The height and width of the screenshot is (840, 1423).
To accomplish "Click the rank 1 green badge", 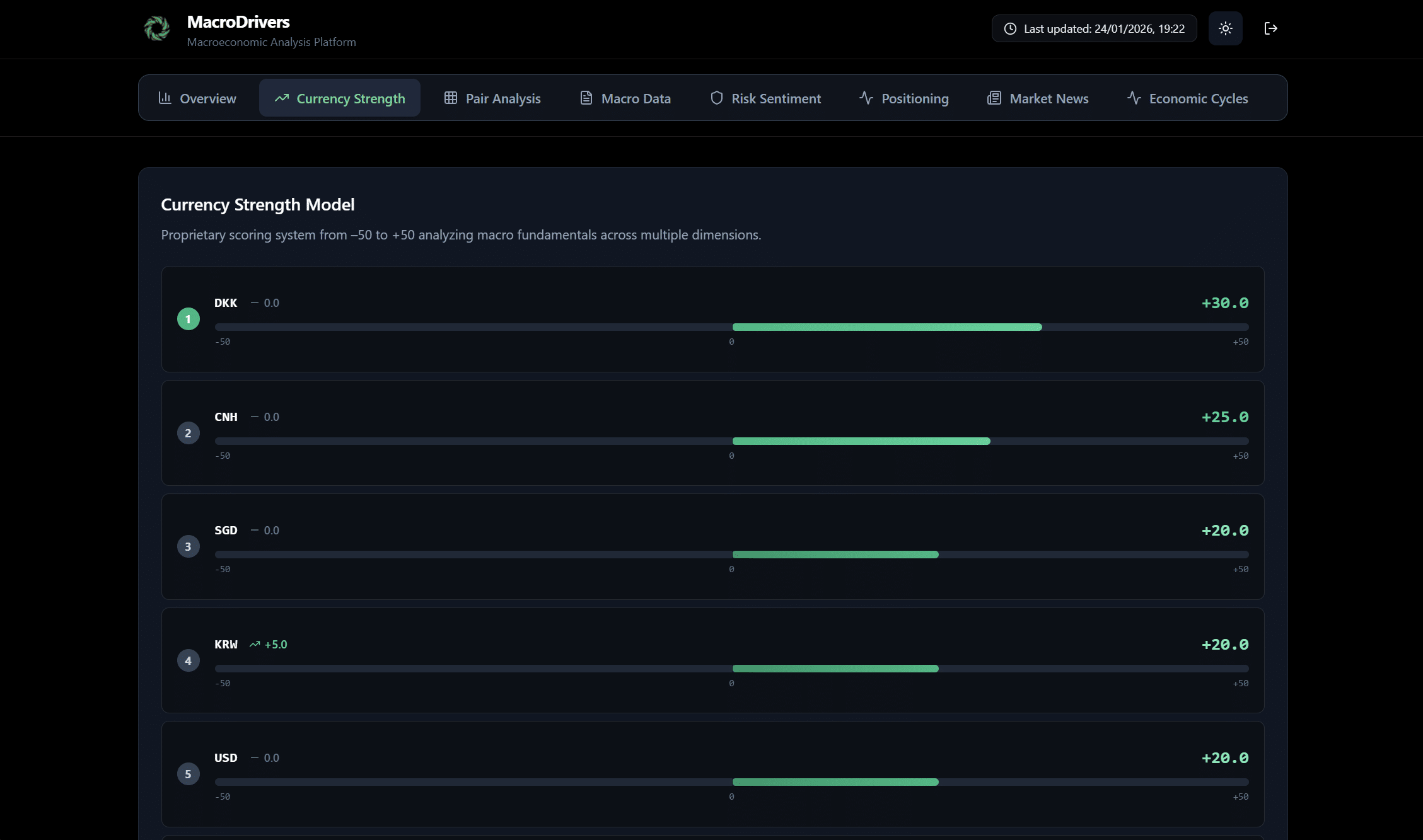I will [188, 319].
